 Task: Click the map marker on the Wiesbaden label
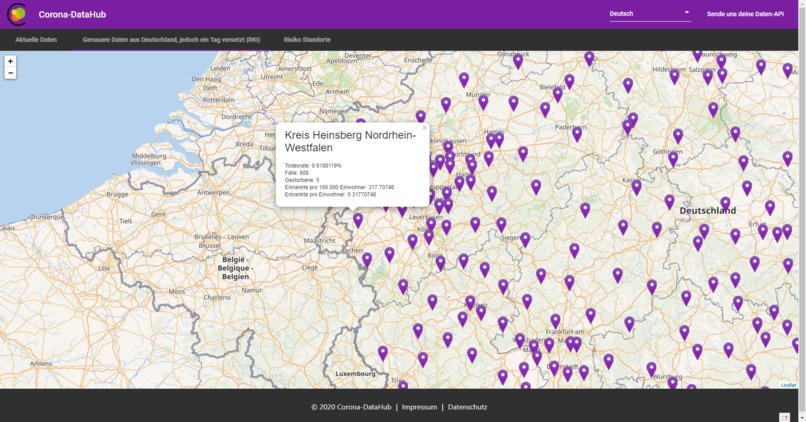[x=520, y=340]
